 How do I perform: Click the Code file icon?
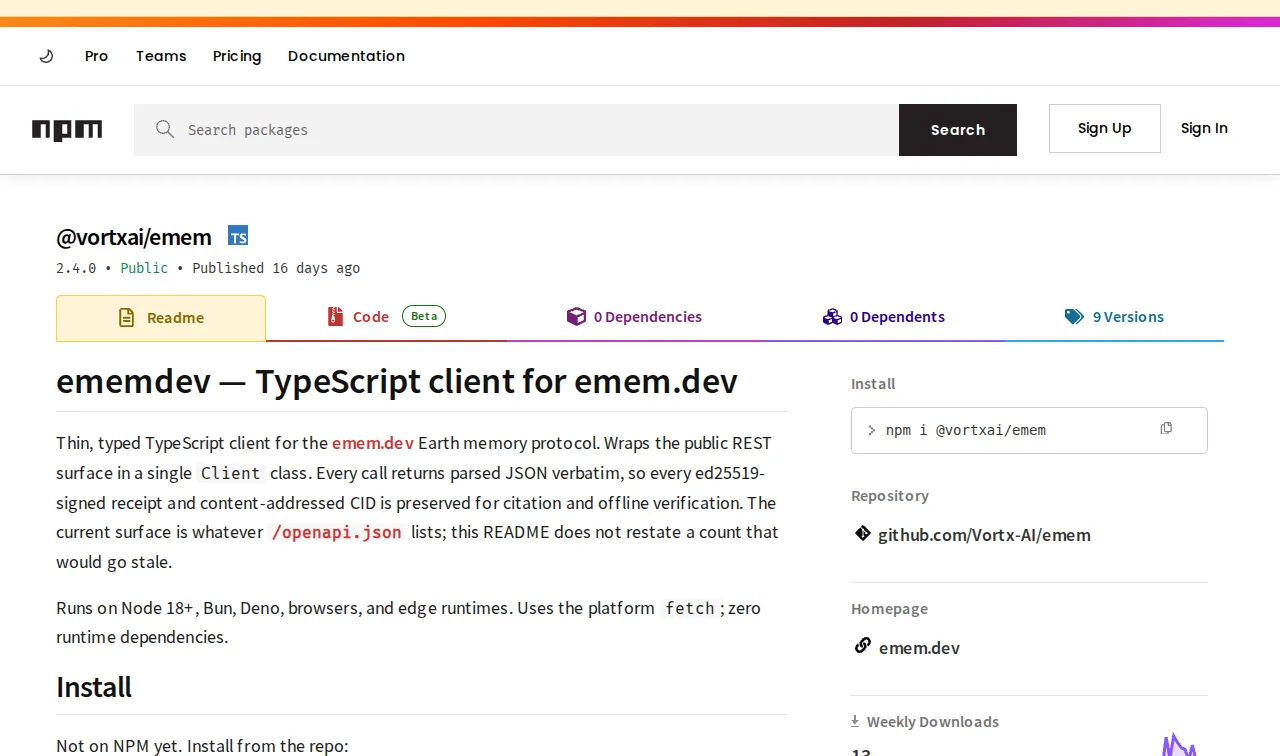[x=335, y=317]
